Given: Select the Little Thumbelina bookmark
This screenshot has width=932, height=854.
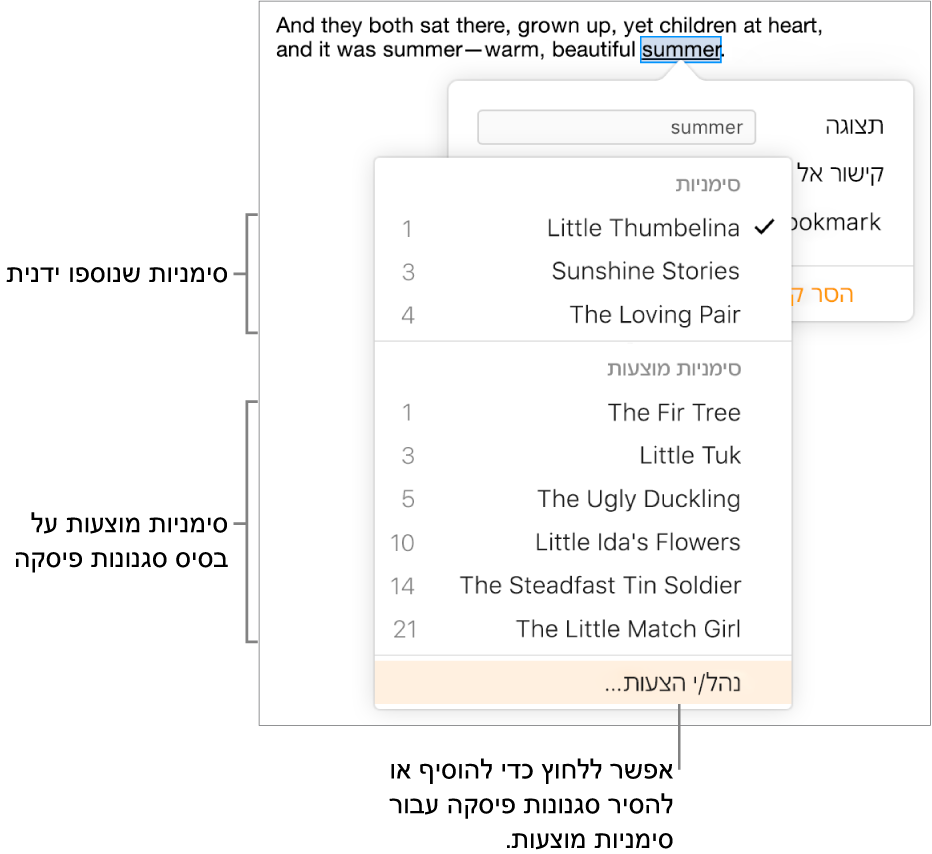Looking at the screenshot, I should tap(643, 228).
